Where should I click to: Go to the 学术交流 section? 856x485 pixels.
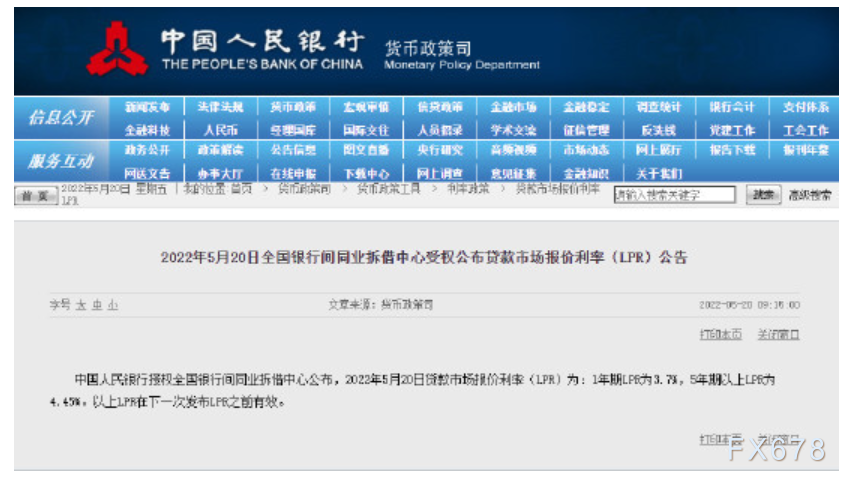[513, 131]
